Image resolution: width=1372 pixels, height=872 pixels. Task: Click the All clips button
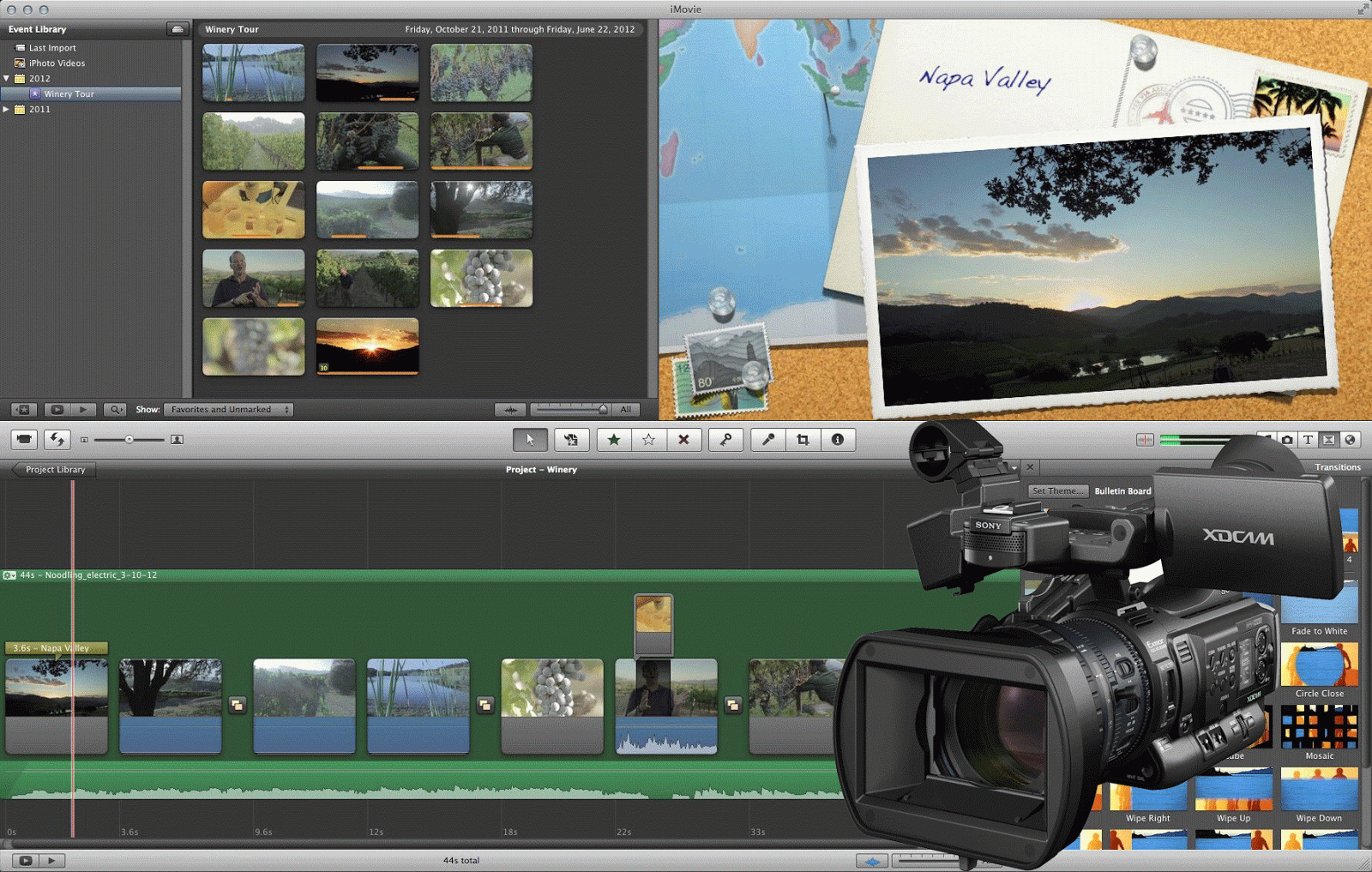click(626, 409)
